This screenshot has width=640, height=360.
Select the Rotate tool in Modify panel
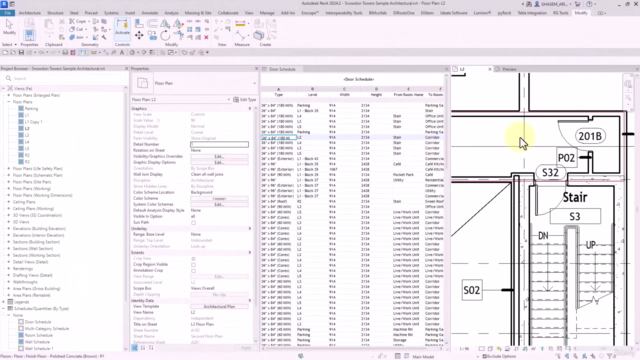(165, 36)
